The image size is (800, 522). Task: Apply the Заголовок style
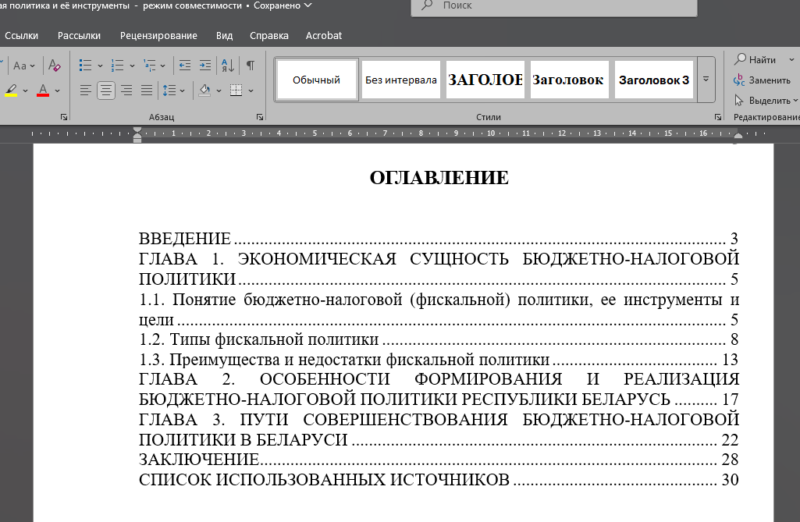click(x=569, y=80)
